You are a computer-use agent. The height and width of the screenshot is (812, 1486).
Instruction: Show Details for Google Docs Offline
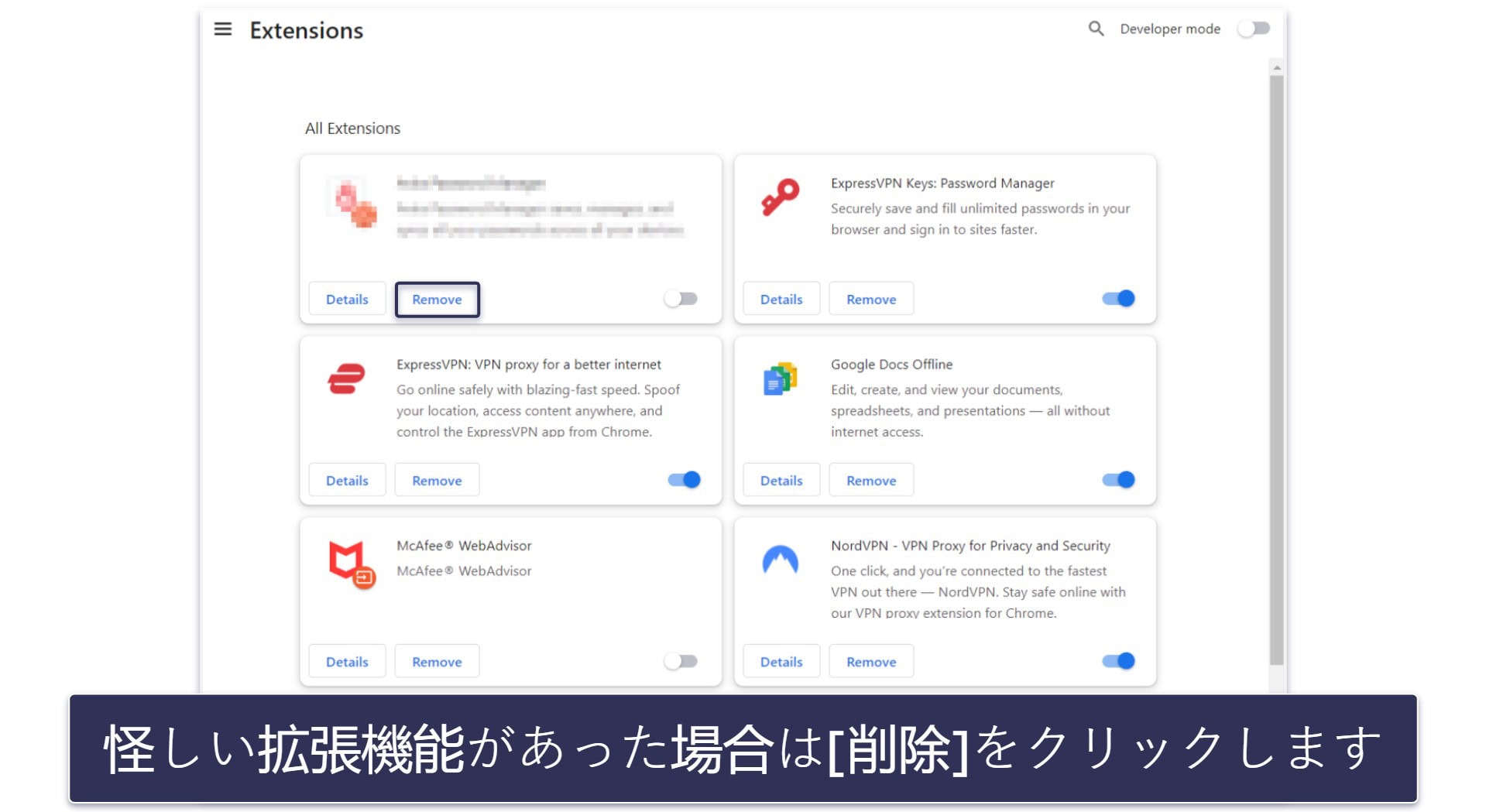point(781,480)
